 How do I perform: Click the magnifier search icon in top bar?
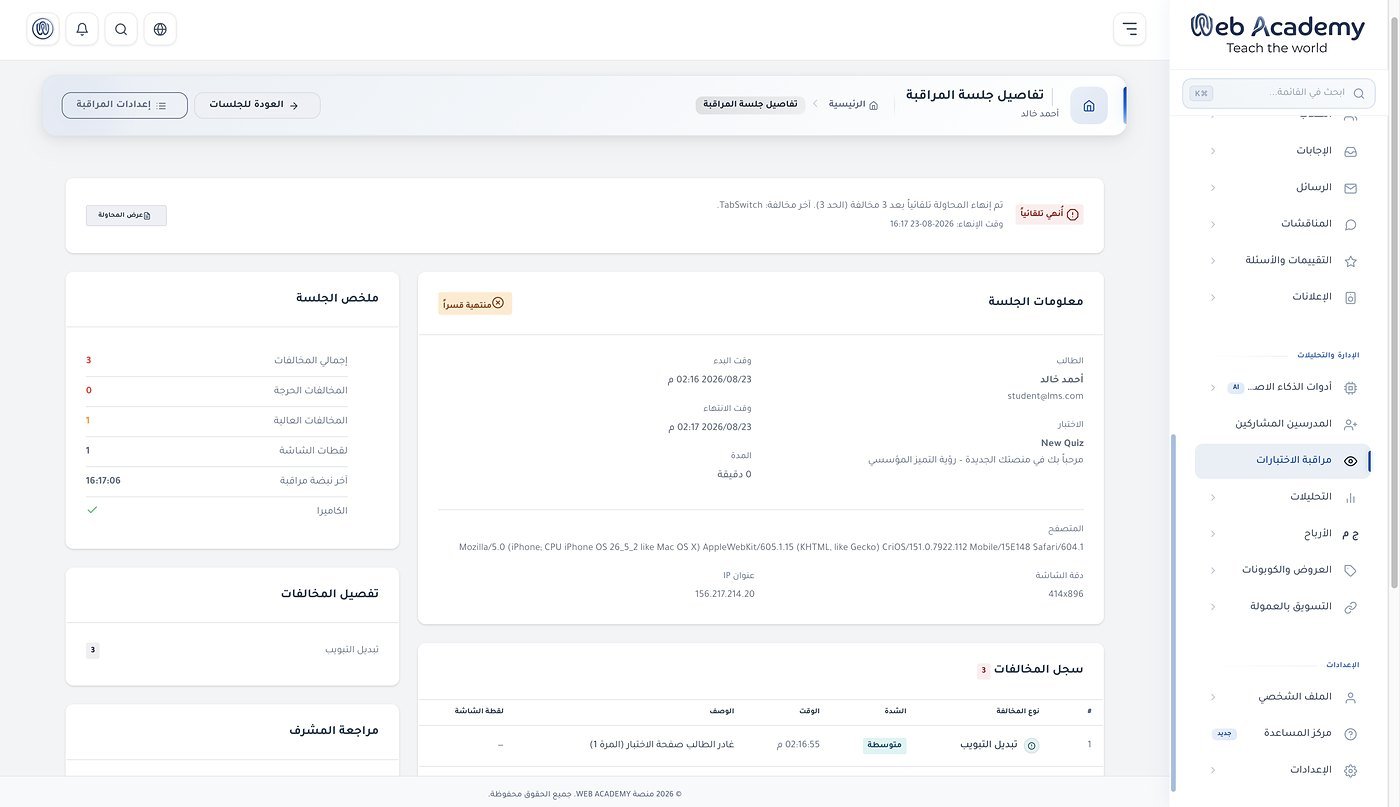point(121,29)
